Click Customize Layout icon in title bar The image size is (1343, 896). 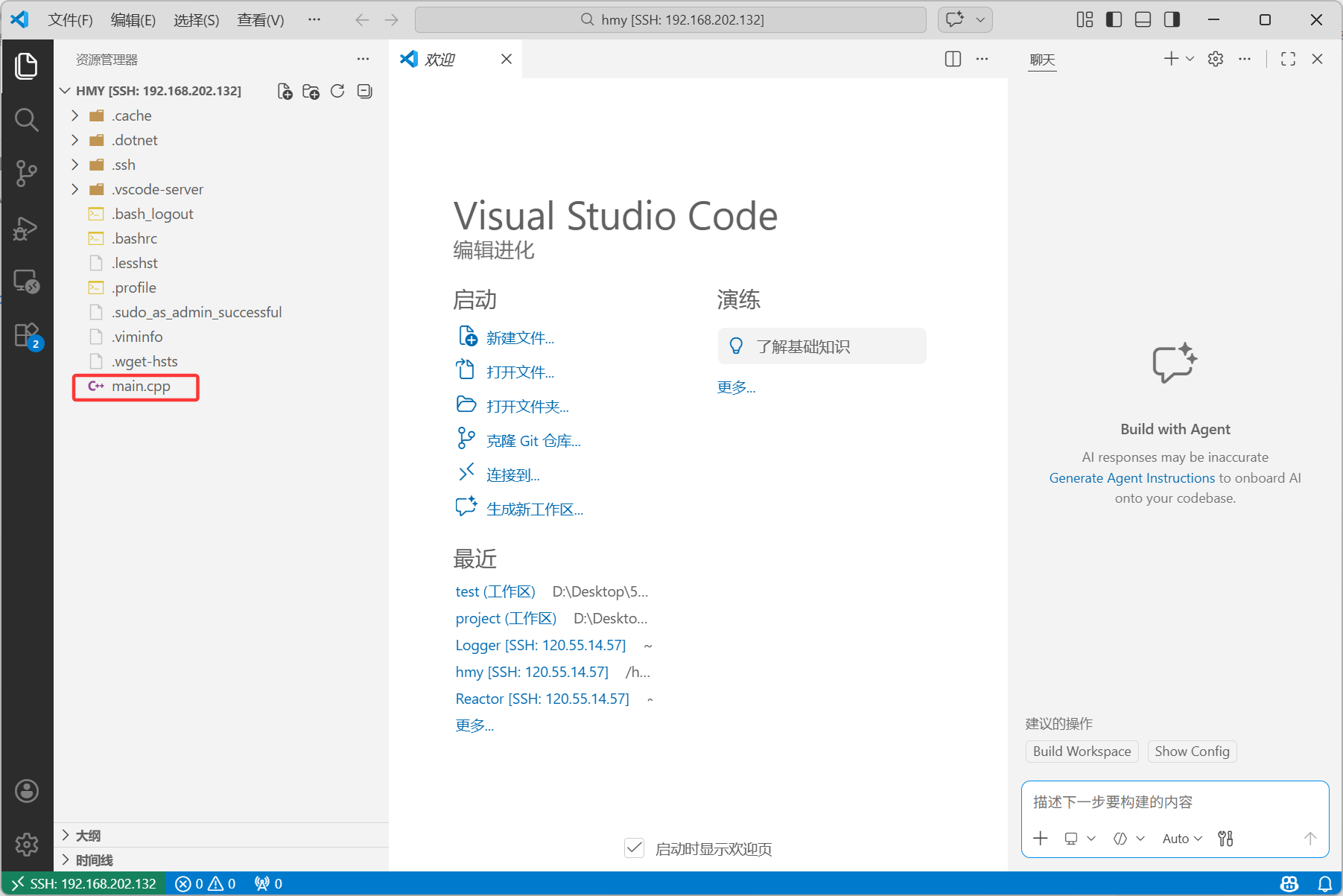pos(1085,19)
